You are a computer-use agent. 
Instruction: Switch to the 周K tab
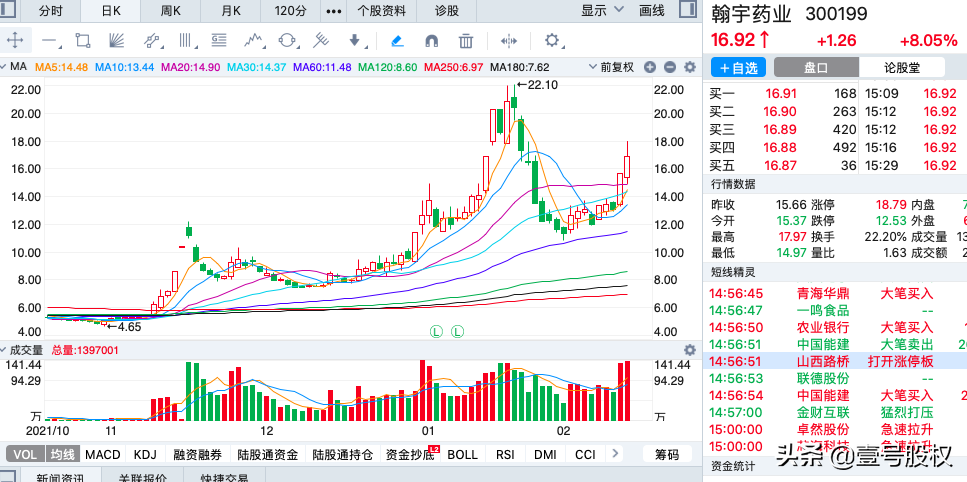170,10
